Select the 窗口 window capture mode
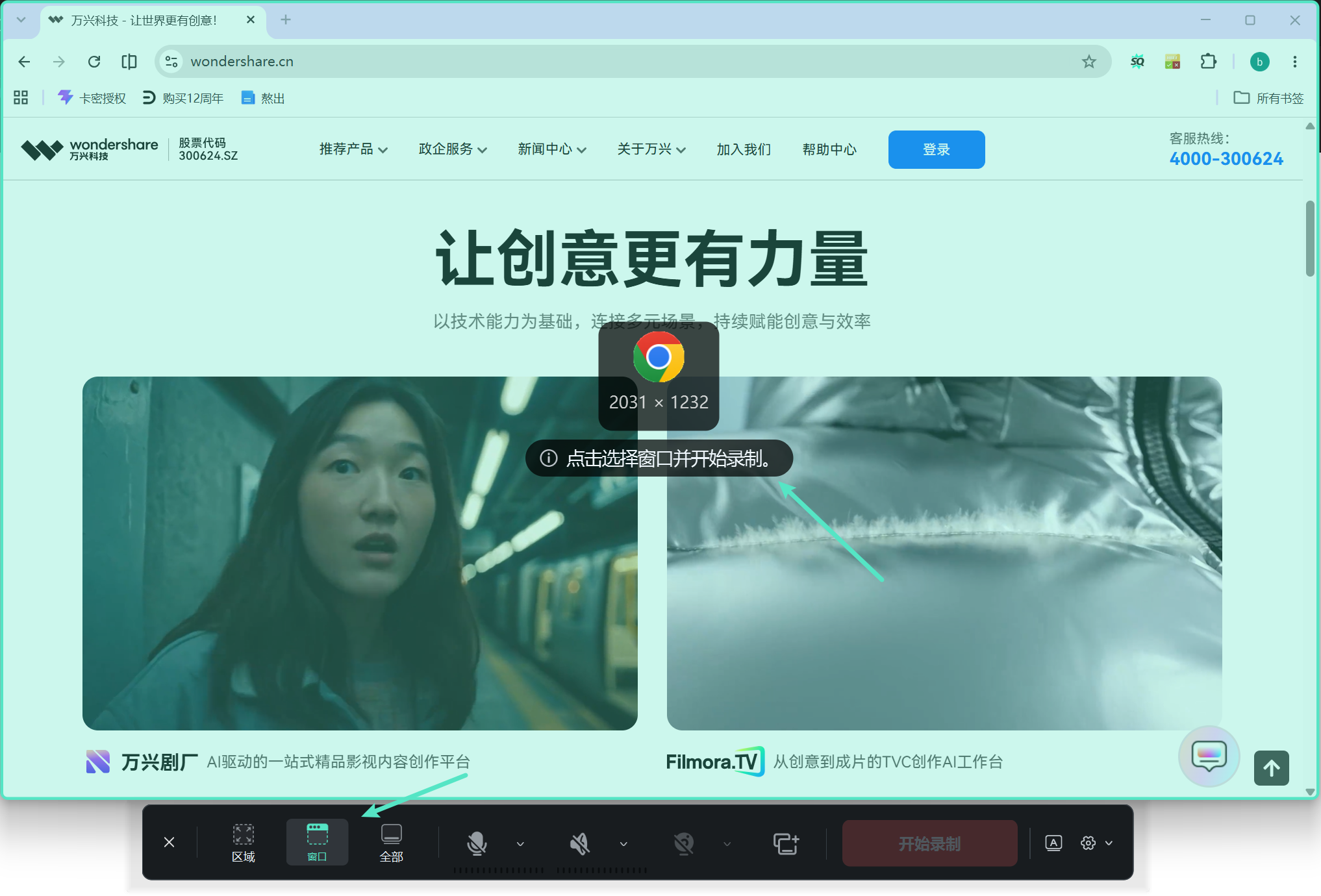 [317, 843]
